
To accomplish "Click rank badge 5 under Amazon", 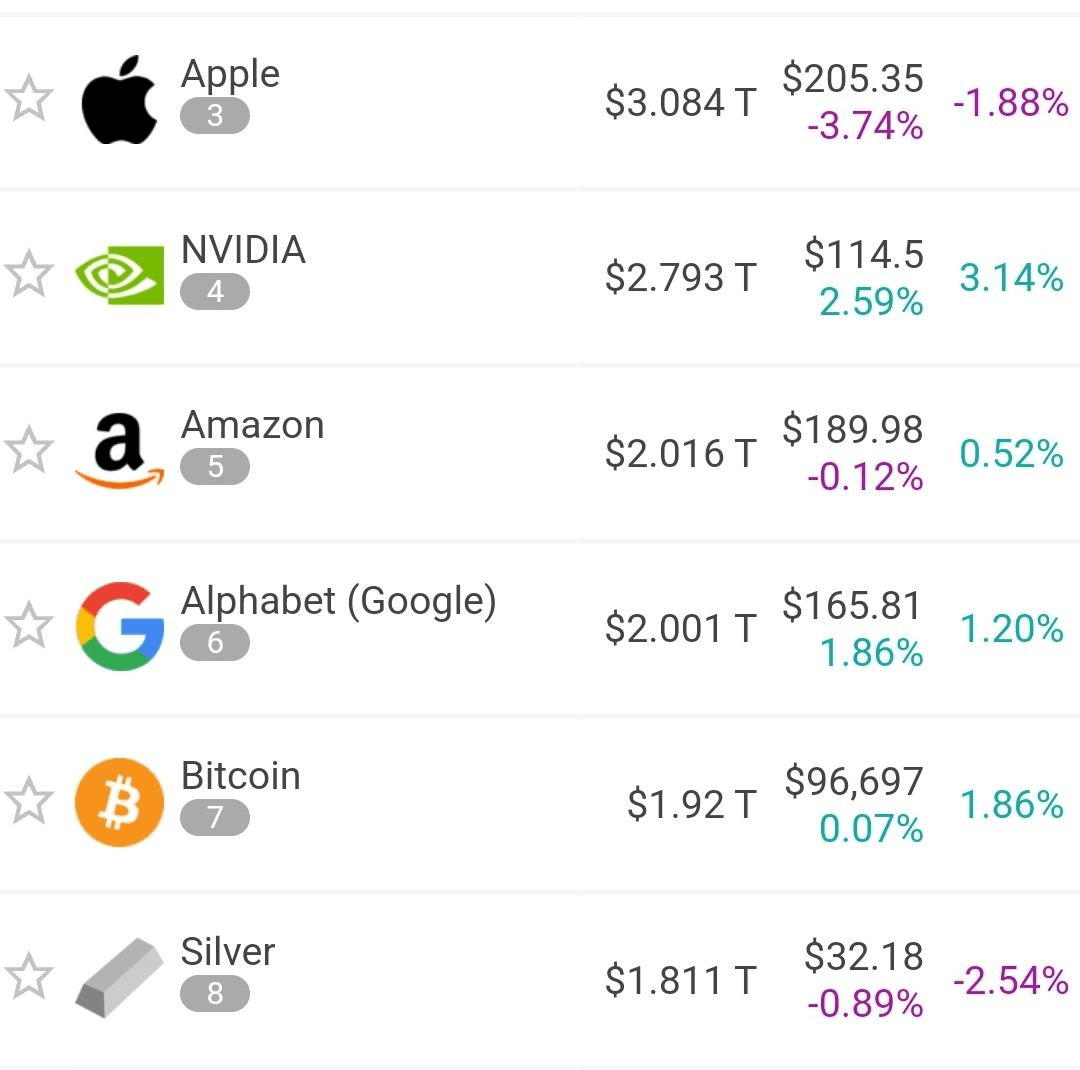I will pos(215,466).
